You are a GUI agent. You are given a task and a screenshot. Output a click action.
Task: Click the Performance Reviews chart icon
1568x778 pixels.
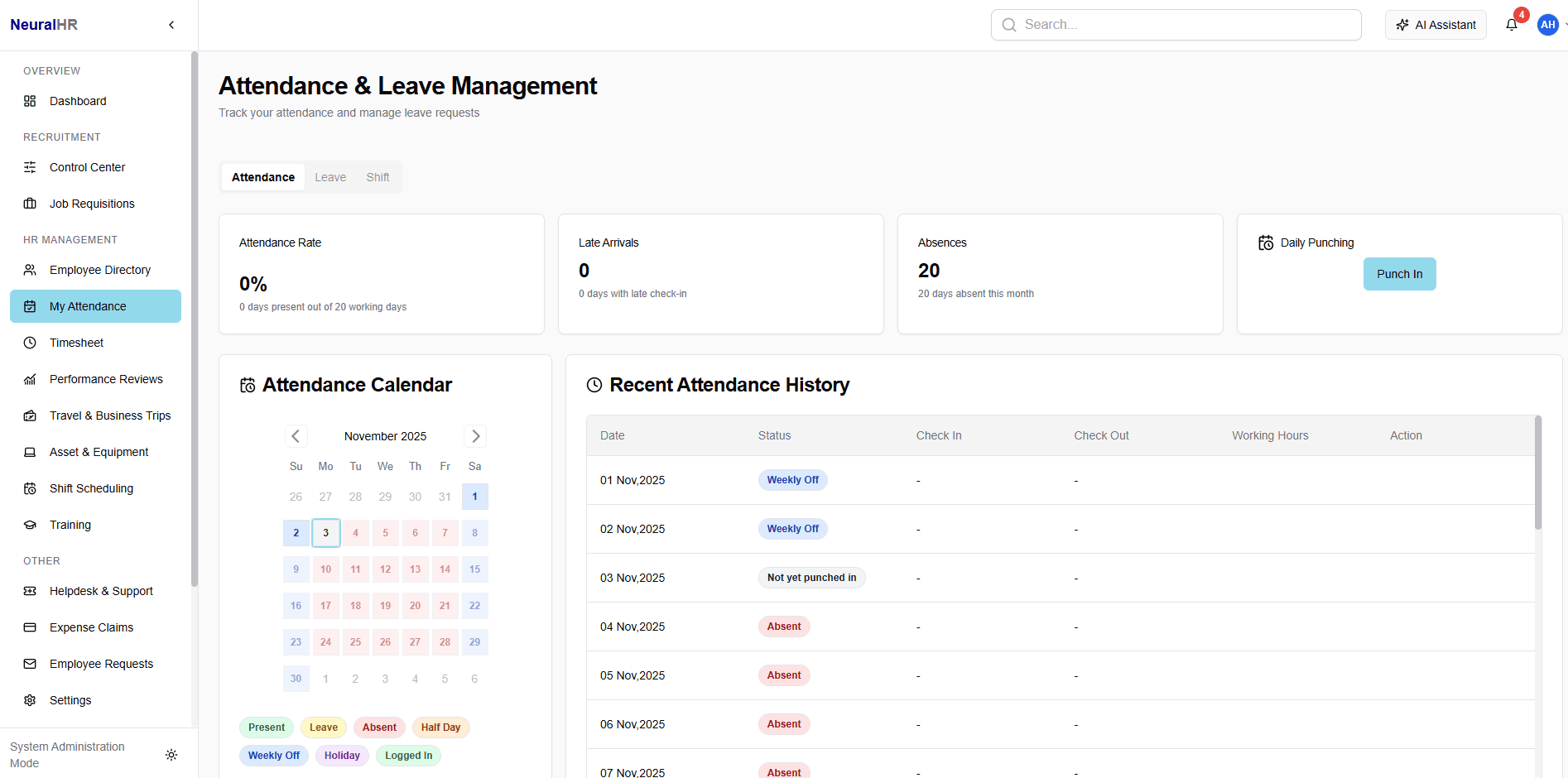[x=30, y=379]
